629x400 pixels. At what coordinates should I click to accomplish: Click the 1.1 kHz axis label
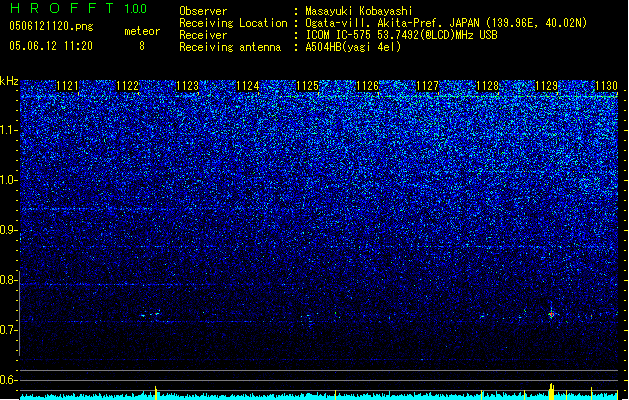9,130
